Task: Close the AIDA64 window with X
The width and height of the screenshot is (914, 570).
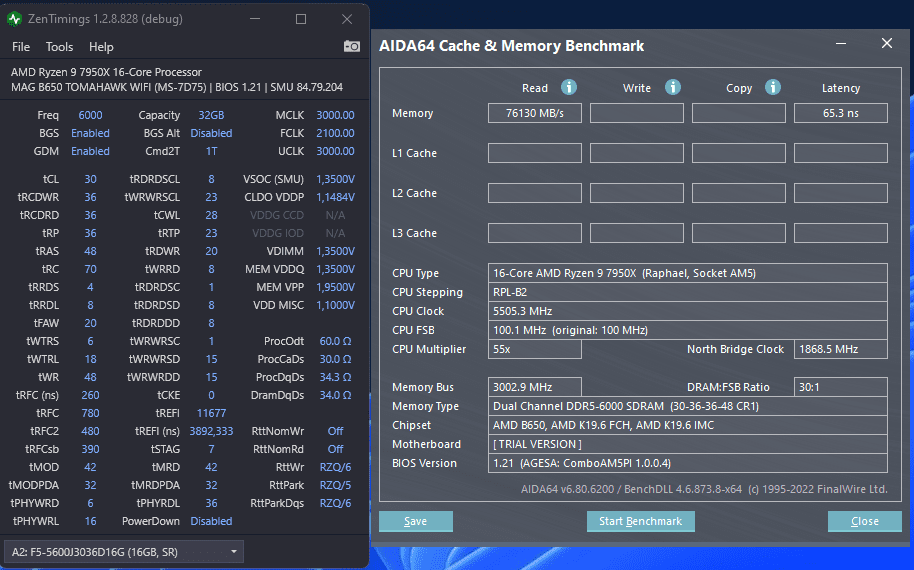Action: point(887,44)
